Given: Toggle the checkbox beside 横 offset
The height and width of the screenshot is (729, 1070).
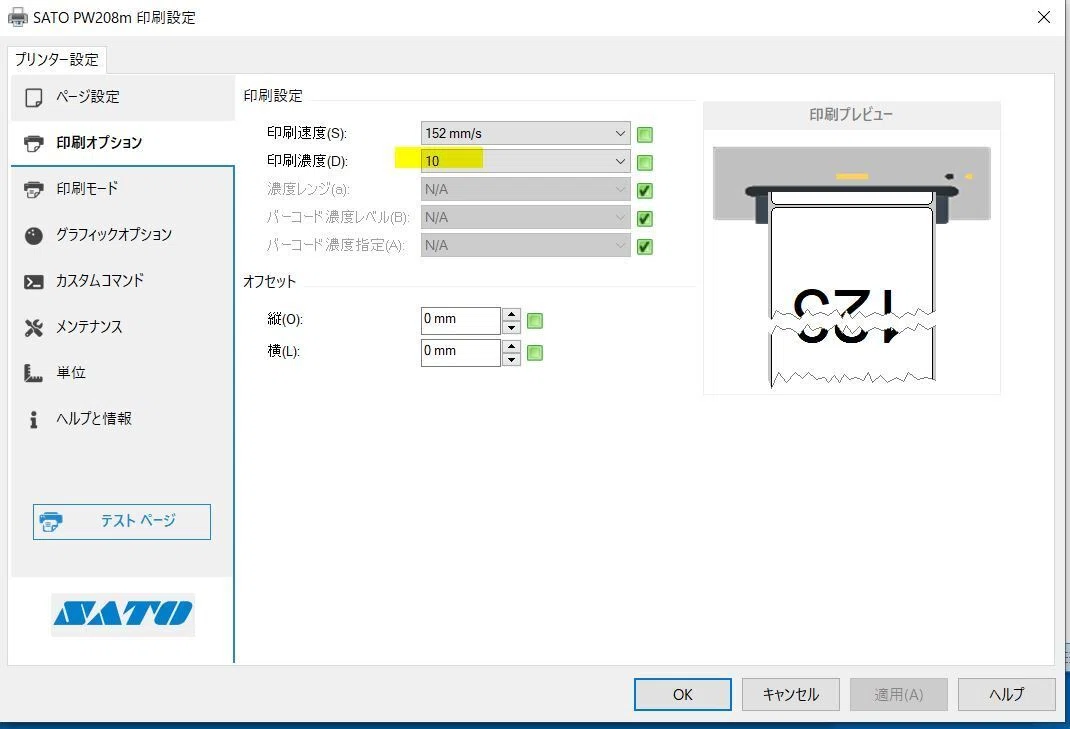Looking at the screenshot, I should (x=535, y=352).
